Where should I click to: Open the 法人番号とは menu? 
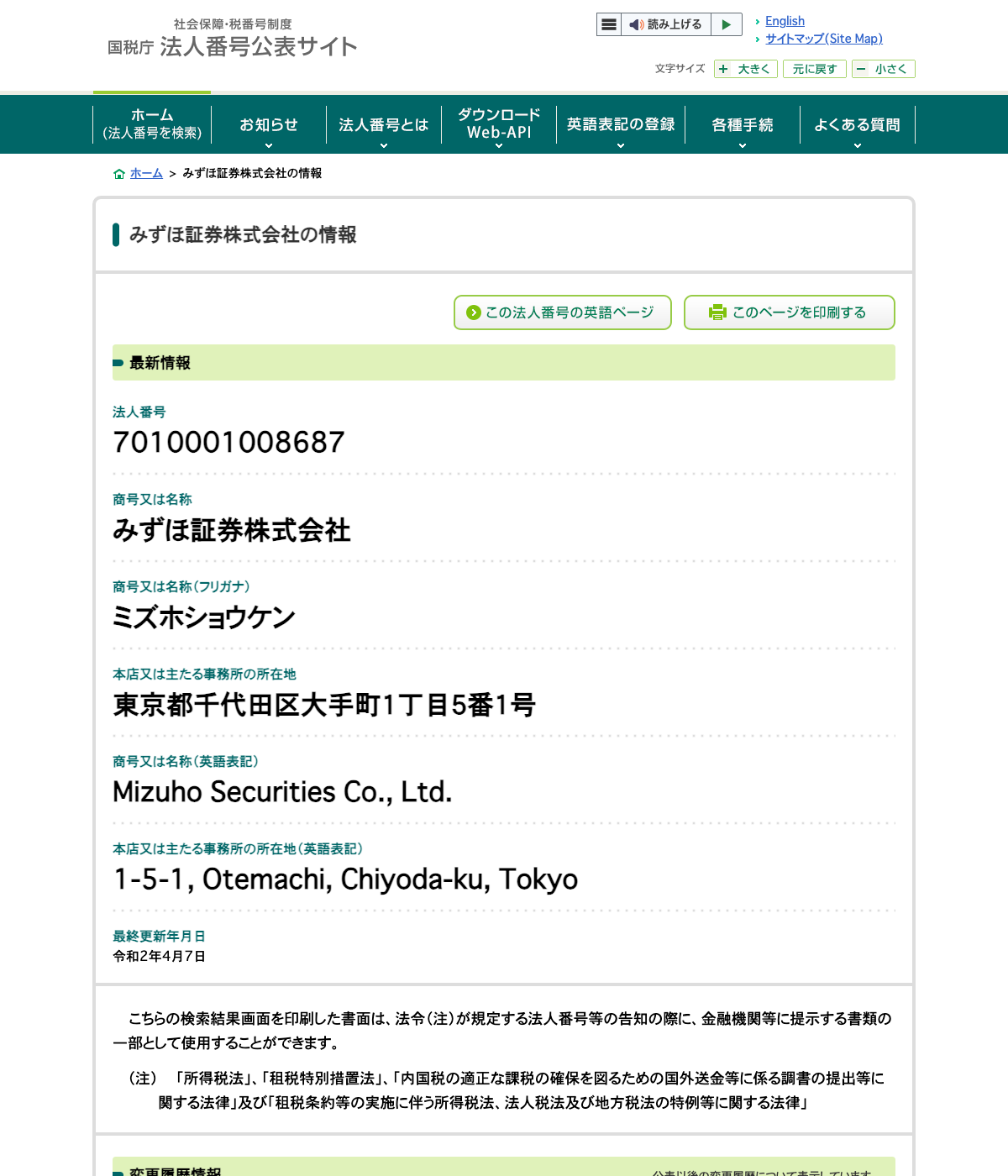tap(384, 124)
